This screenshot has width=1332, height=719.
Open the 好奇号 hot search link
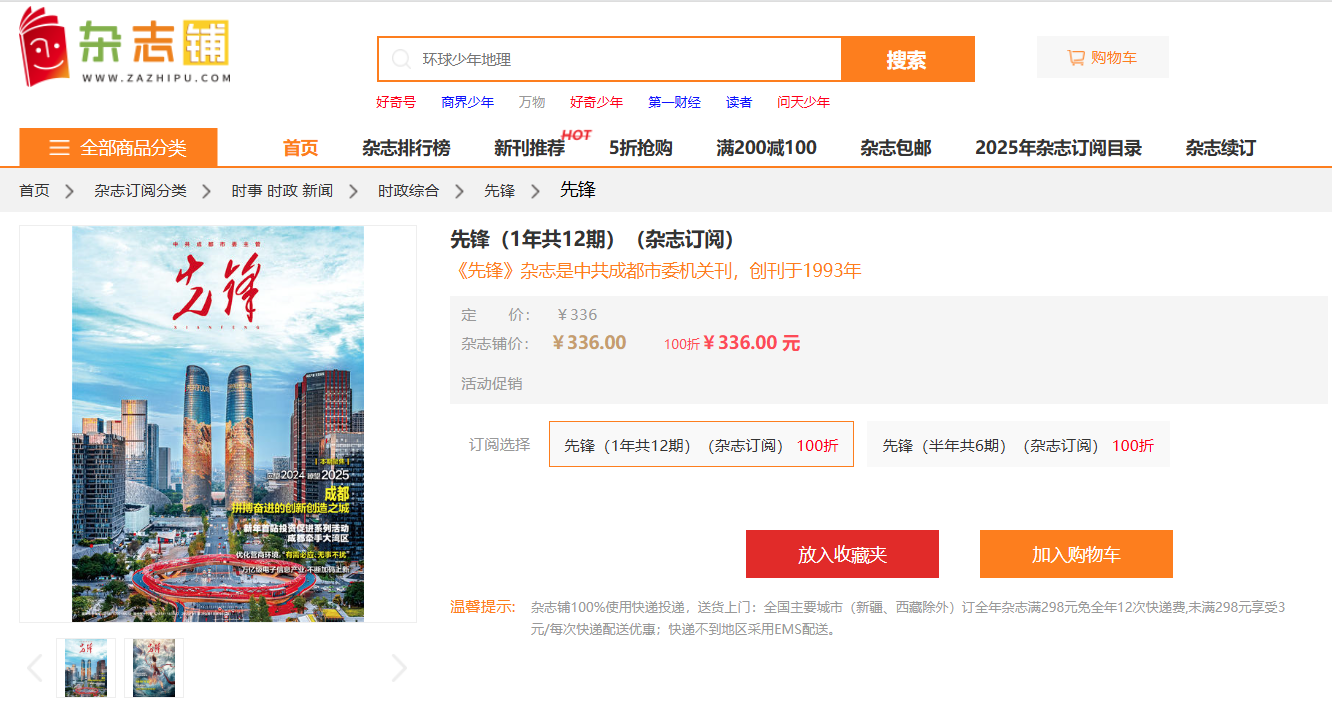(x=395, y=102)
